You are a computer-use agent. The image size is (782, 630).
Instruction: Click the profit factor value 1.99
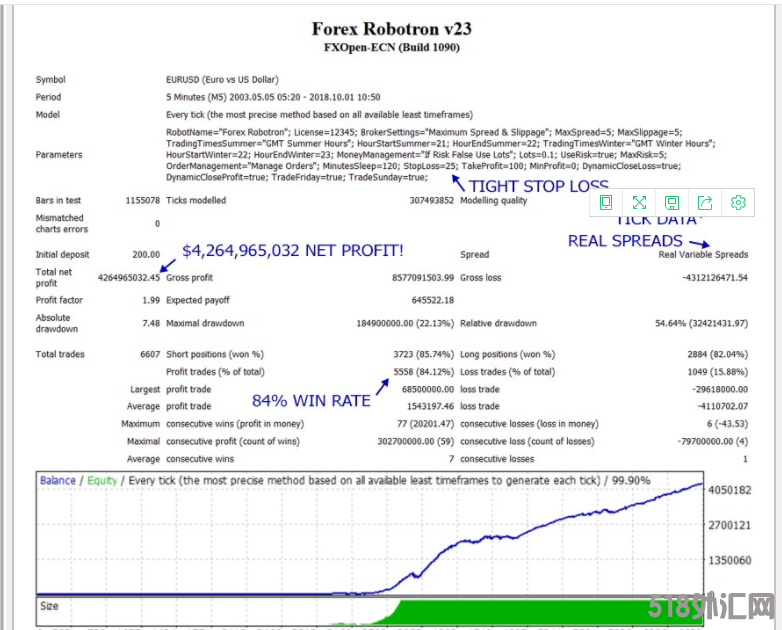(x=151, y=300)
